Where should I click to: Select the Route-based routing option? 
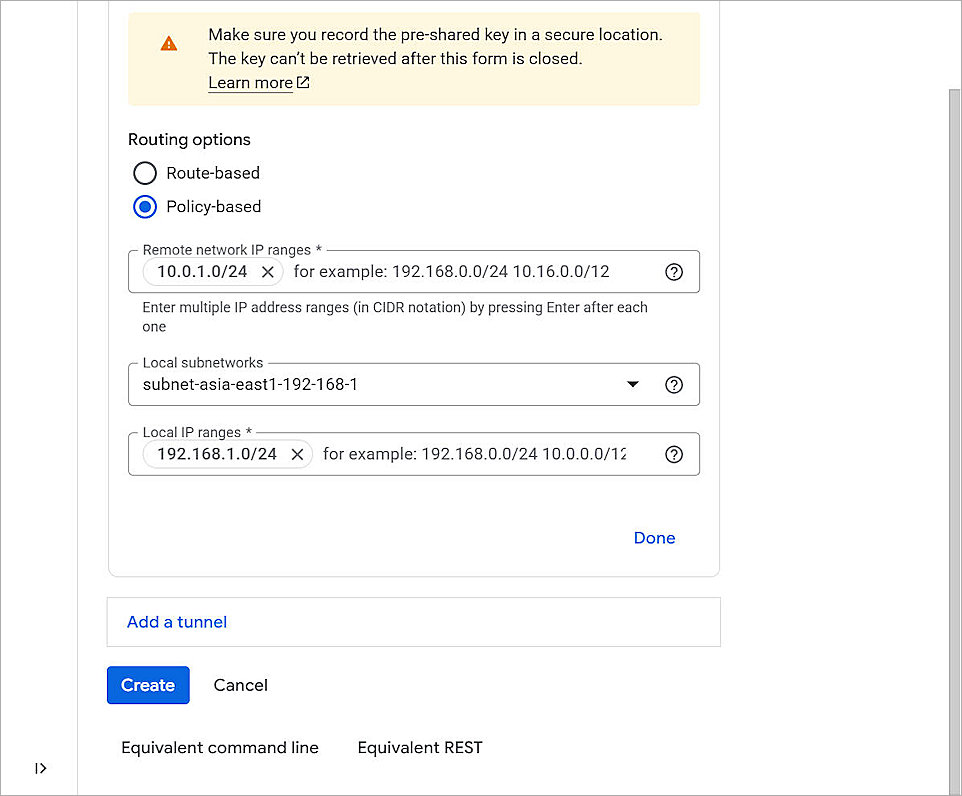145,173
